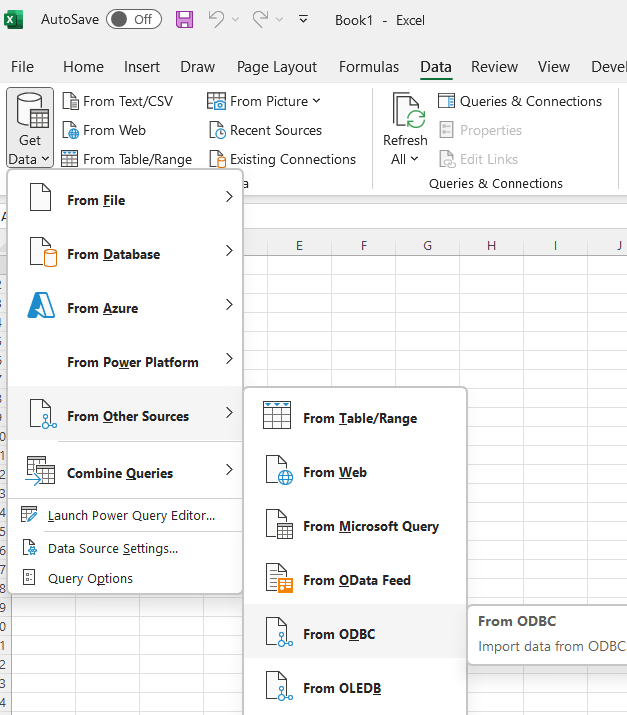Click the From Database chevron arrow
Screen dimensions: 627x715
pos(229,250)
